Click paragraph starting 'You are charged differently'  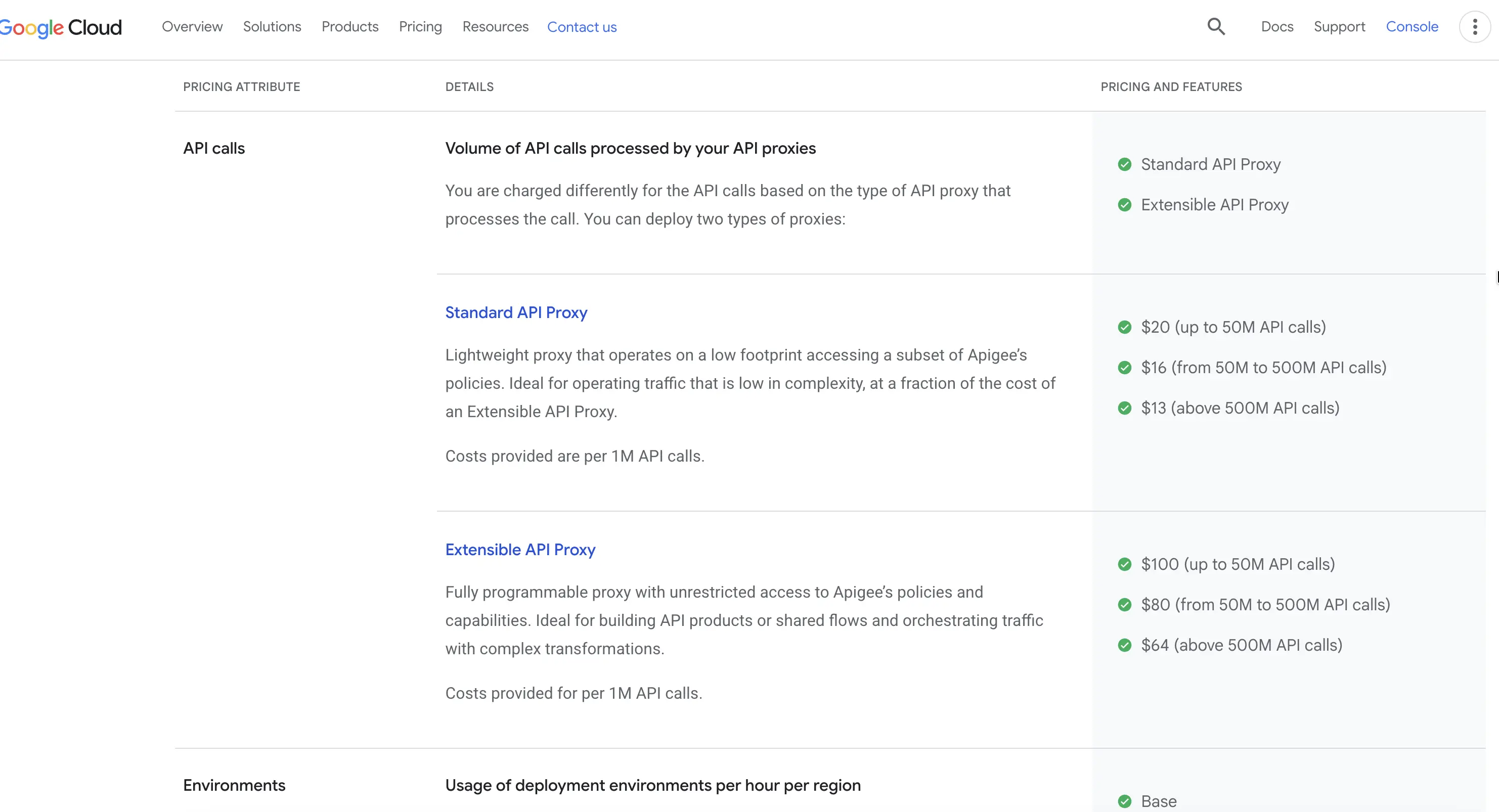coord(727,205)
